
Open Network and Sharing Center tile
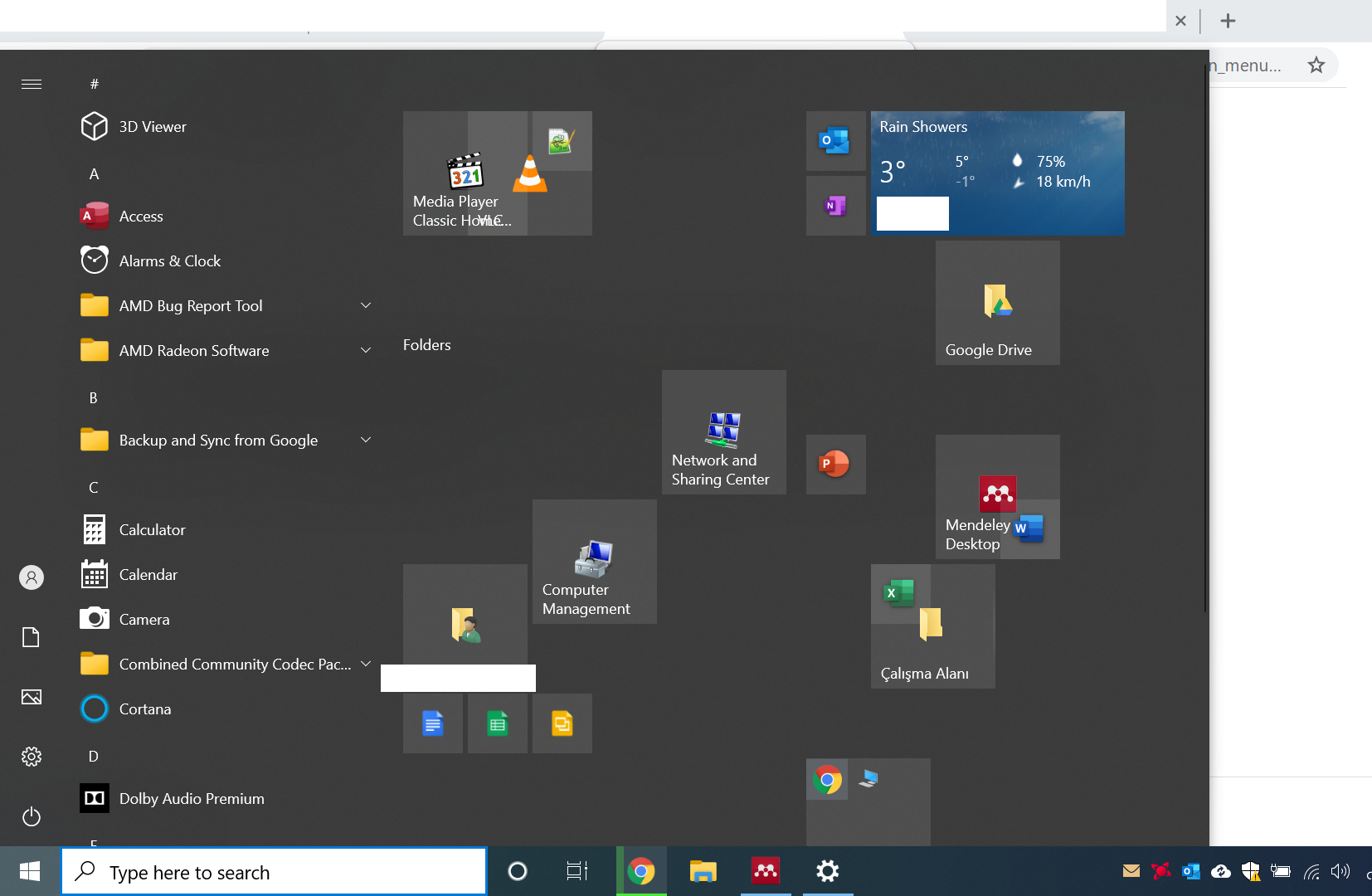point(724,432)
